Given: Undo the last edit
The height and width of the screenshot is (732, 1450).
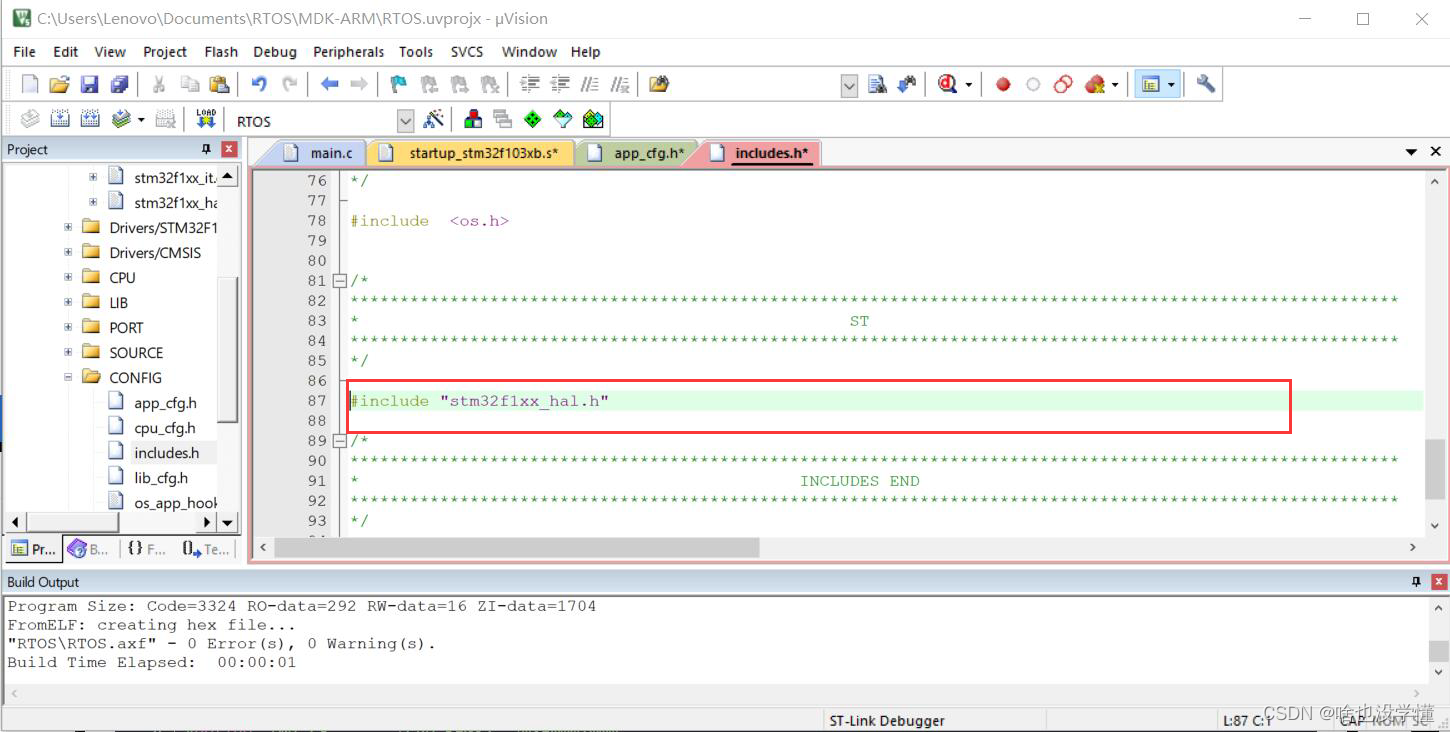Looking at the screenshot, I should click(259, 84).
